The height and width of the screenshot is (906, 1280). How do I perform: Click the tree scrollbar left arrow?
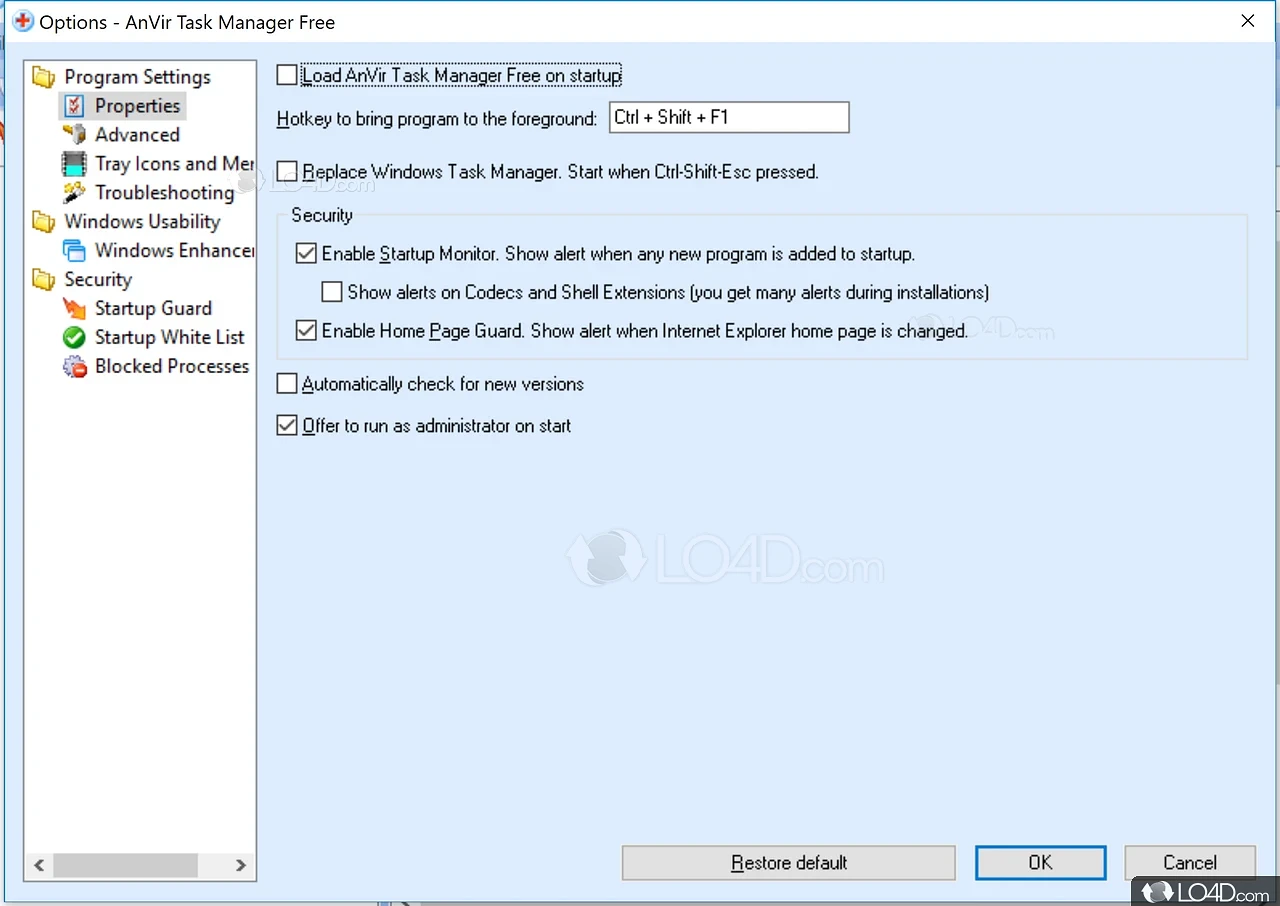[x=40, y=865]
